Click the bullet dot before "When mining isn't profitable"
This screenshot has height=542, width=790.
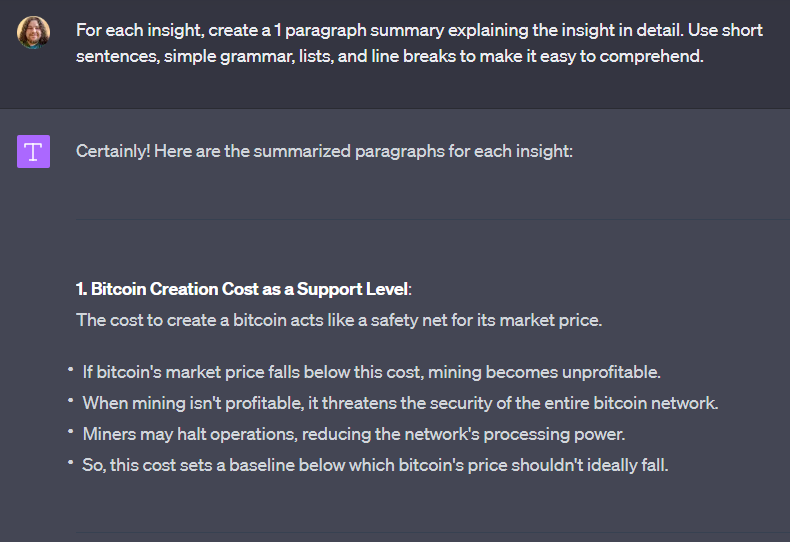click(71, 402)
